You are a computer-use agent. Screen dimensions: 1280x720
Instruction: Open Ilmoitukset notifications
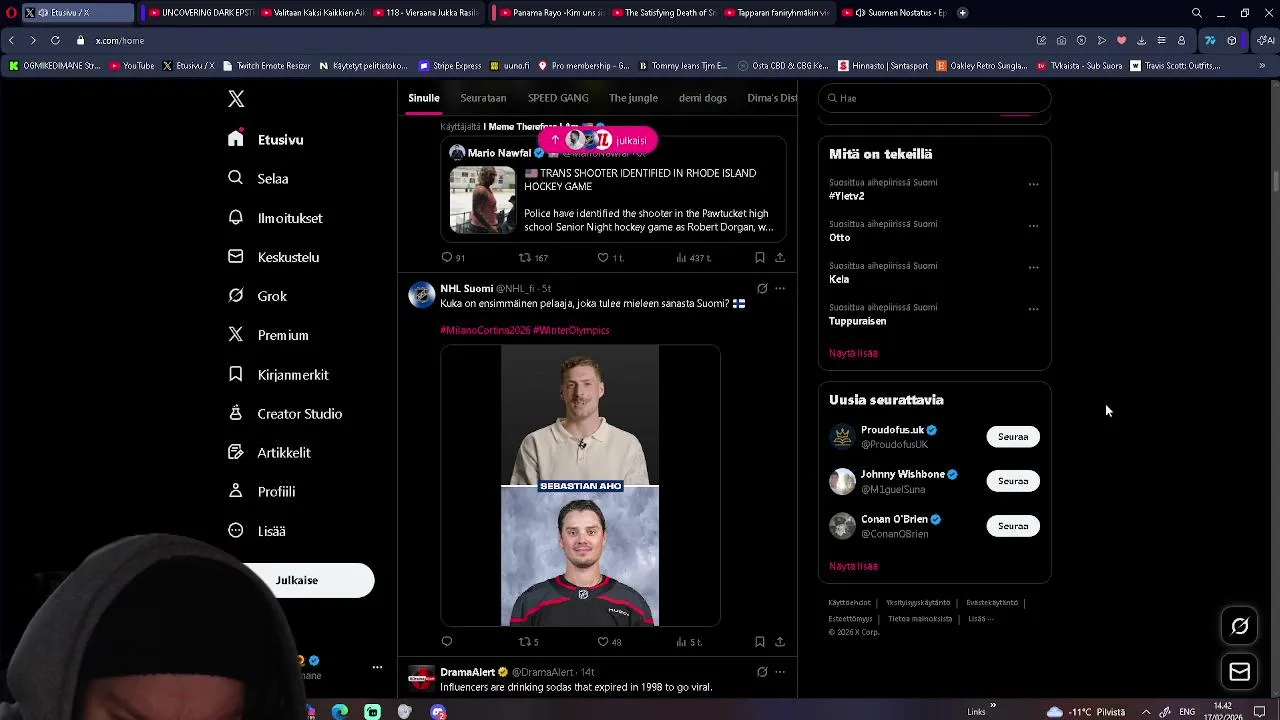point(275,218)
